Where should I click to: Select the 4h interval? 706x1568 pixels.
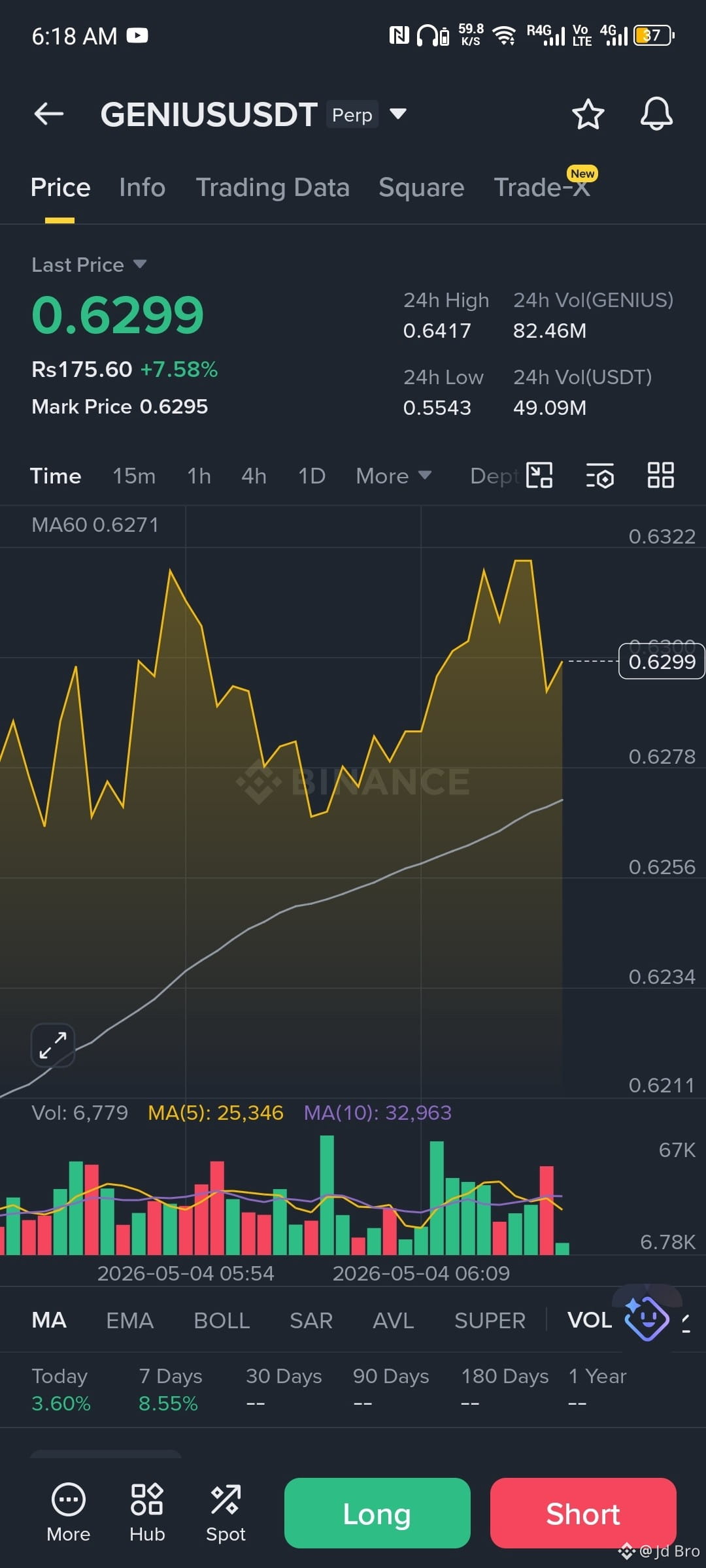[x=254, y=476]
